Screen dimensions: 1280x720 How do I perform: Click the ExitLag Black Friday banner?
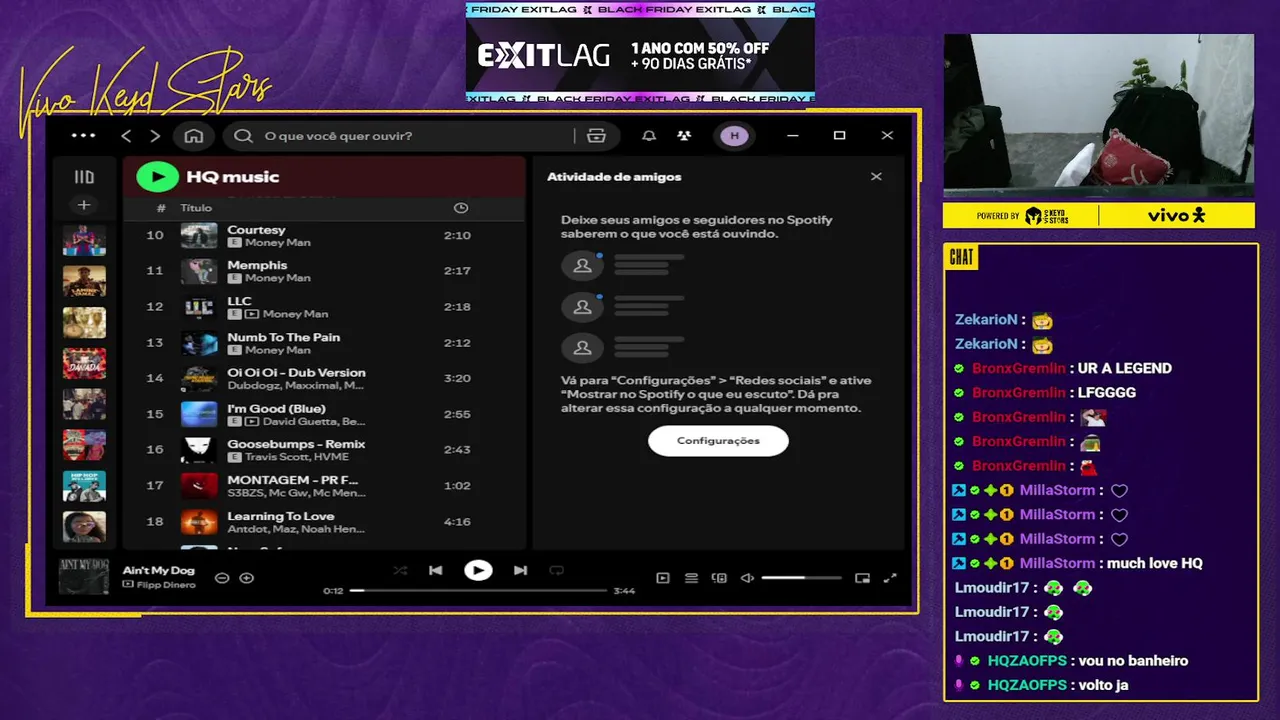click(640, 52)
